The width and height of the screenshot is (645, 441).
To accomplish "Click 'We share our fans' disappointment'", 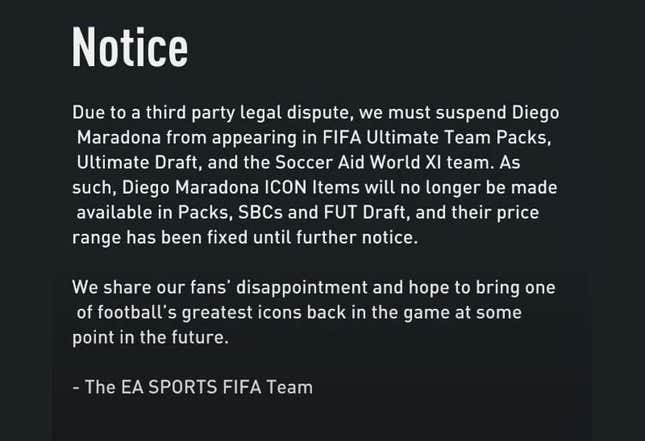I will (x=220, y=288).
